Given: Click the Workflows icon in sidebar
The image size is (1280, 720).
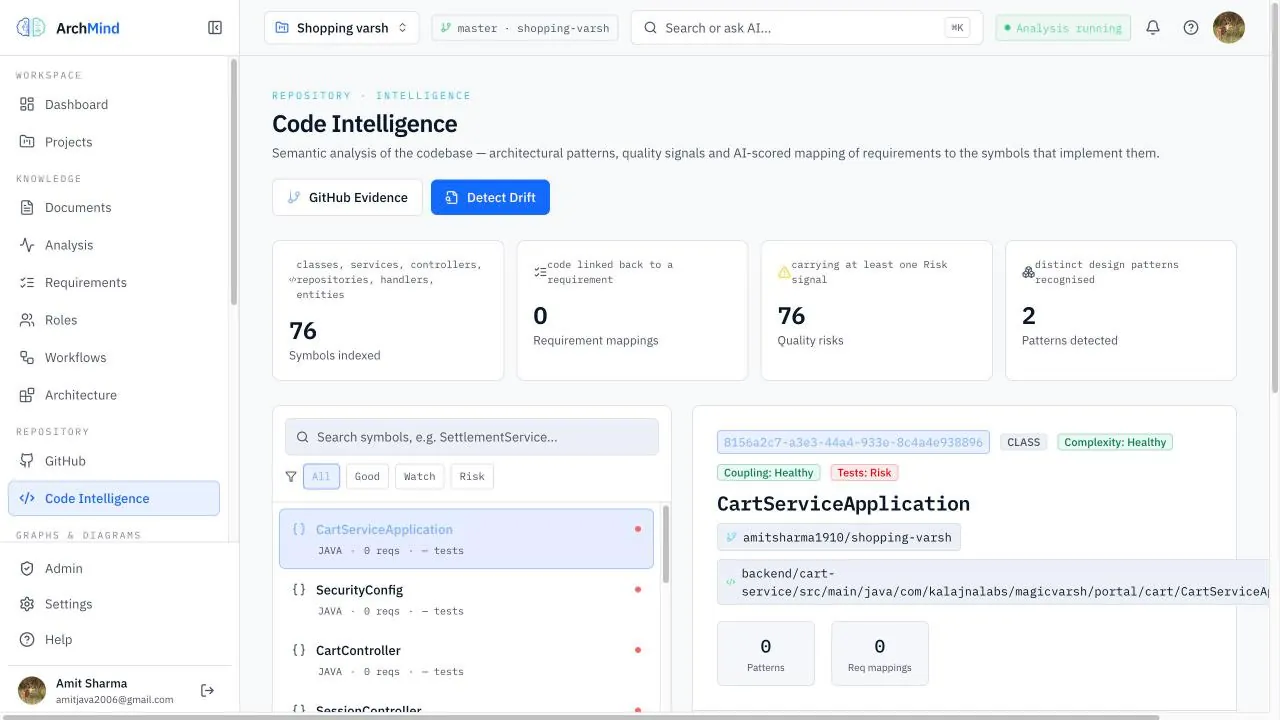Looking at the screenshot, I should coord(27,358).
